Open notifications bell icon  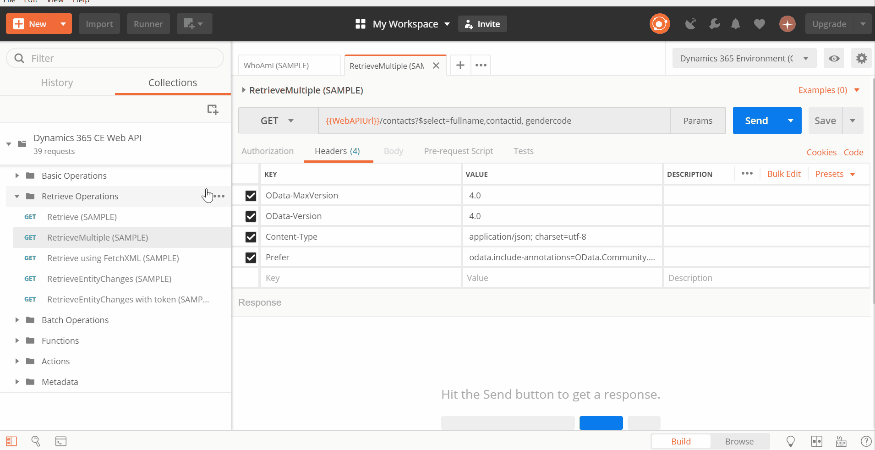[736, 24]
